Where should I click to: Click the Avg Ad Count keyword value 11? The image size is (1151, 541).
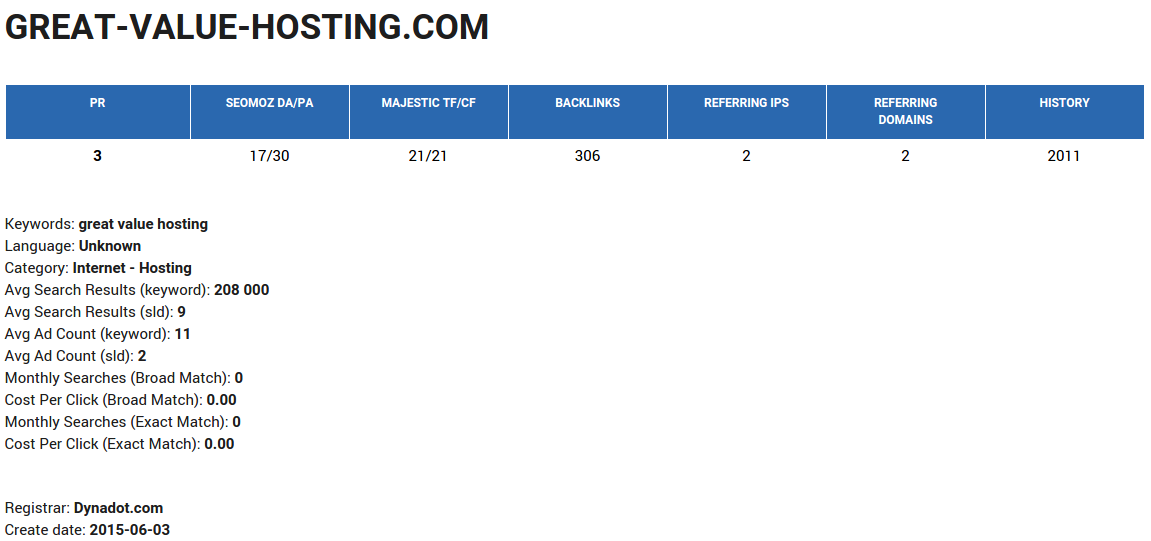[182, 334]
